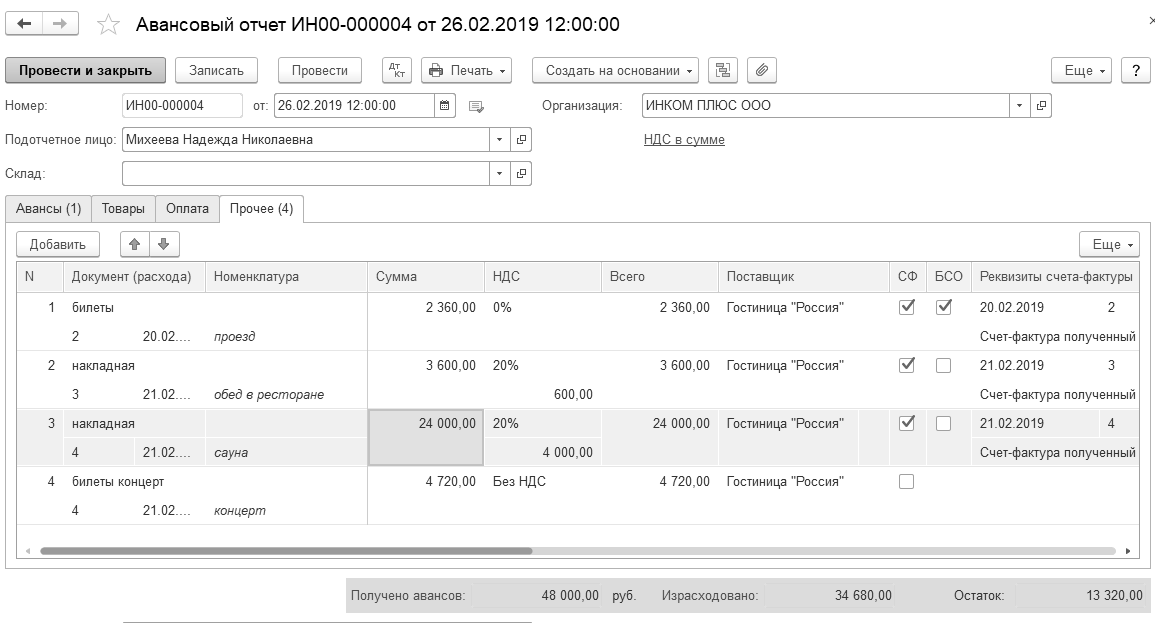The height and width of the screenshot is (623, 1155).
Task: Toggle СФ checkbox in сауна row
Action: pyautogui.click(x=907, y=423)
